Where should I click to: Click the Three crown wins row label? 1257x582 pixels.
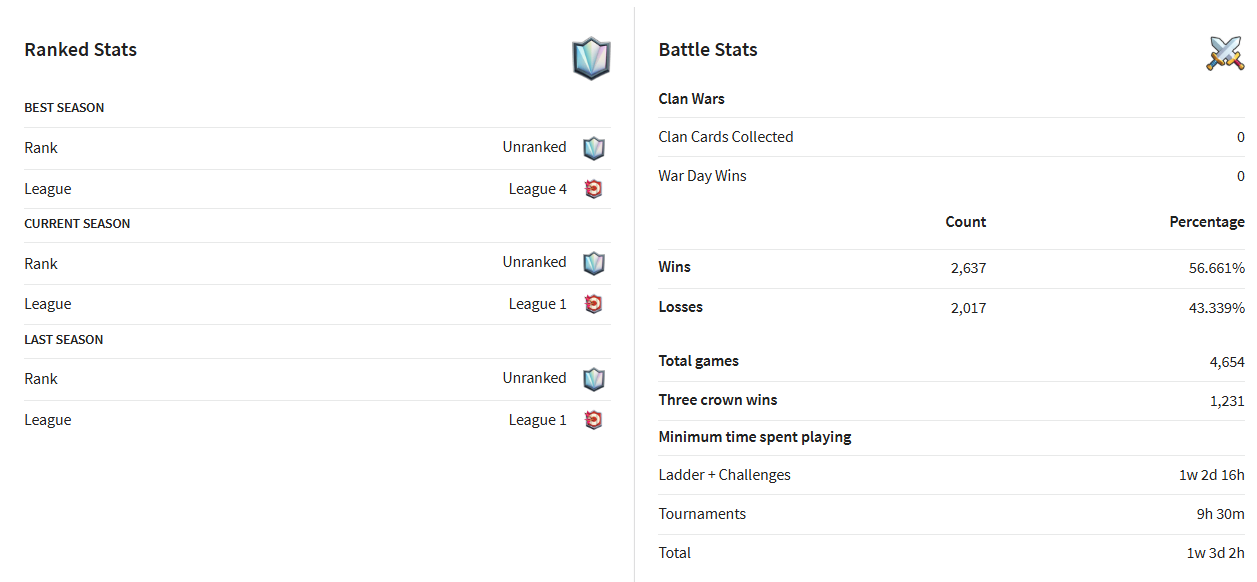(x=718, y=400)
